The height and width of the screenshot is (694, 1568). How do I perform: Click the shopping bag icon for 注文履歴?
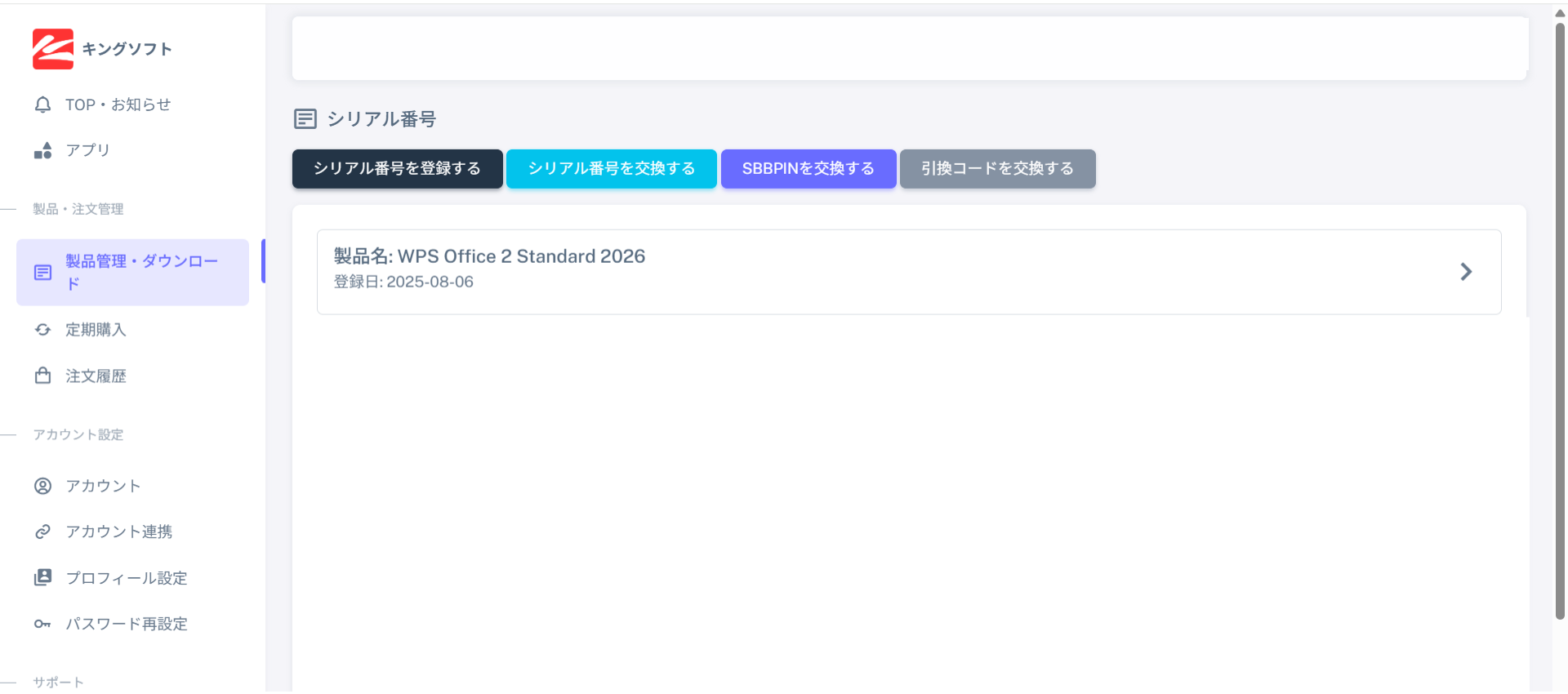(x=42, y=376)
